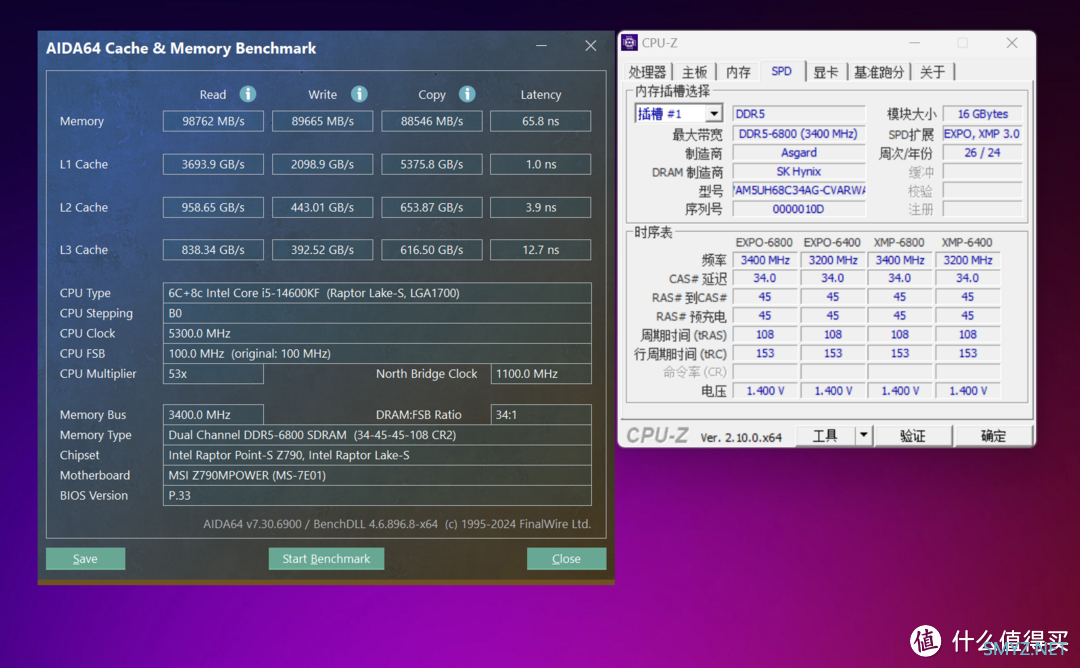Open the 显卡 tab in CPU-Z
Image resolution: width=1080 pixels, height=668 pixels.
tap(825, 72)
